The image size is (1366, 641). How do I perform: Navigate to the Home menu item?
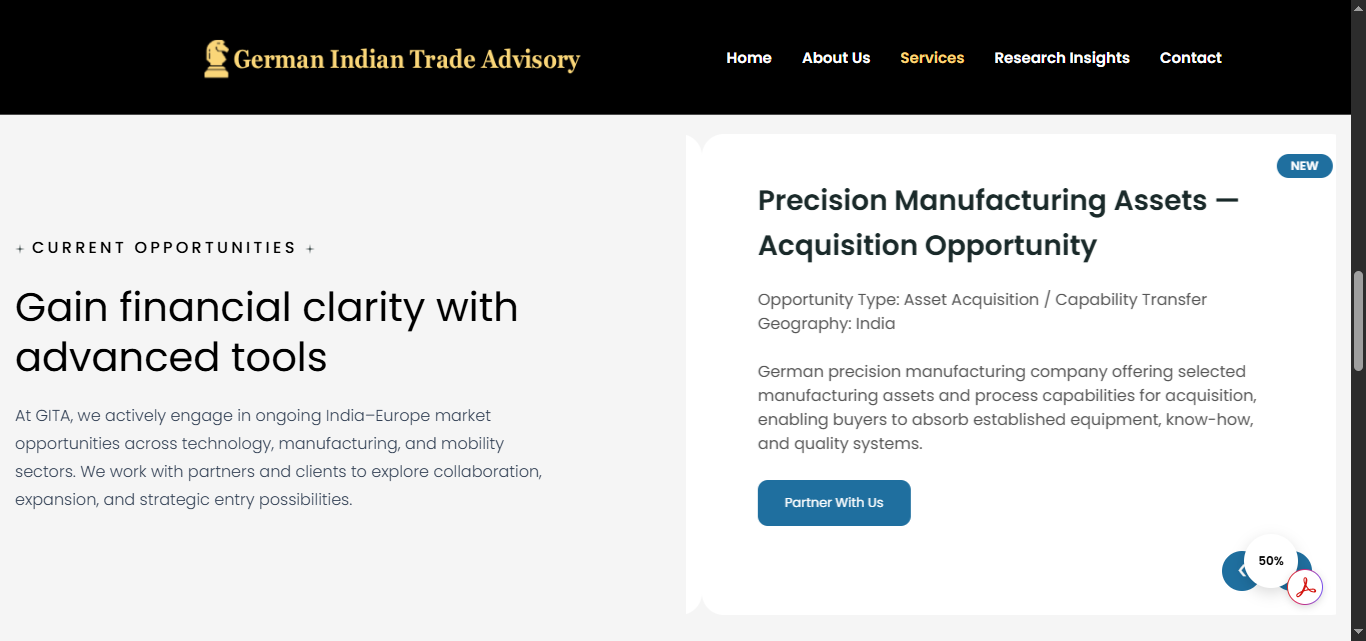pos(748,58)
